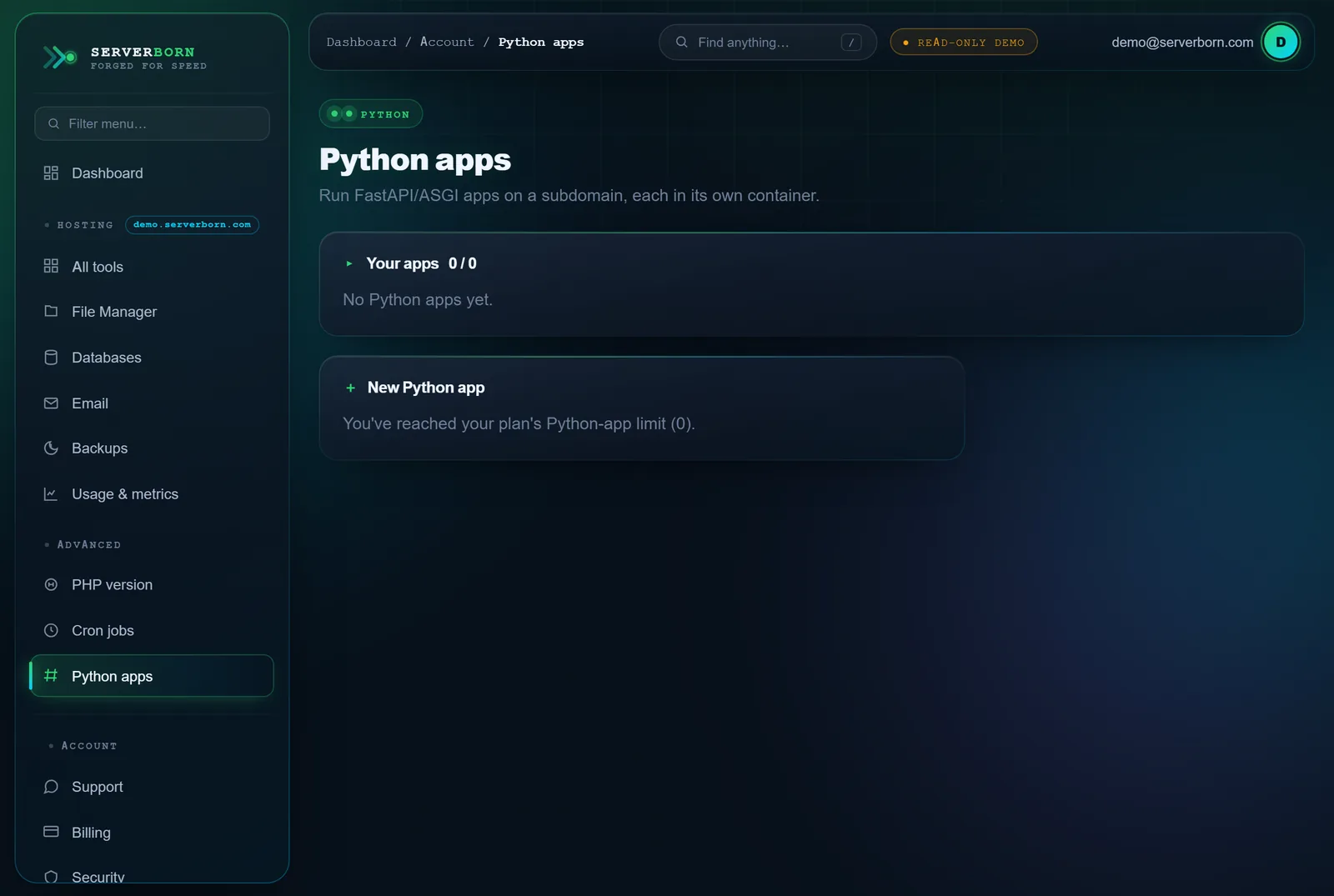Click the Cron jobs clock icon
This screenshot has width=1334, height=896.
pyautogui.click(x=51, y=630)
